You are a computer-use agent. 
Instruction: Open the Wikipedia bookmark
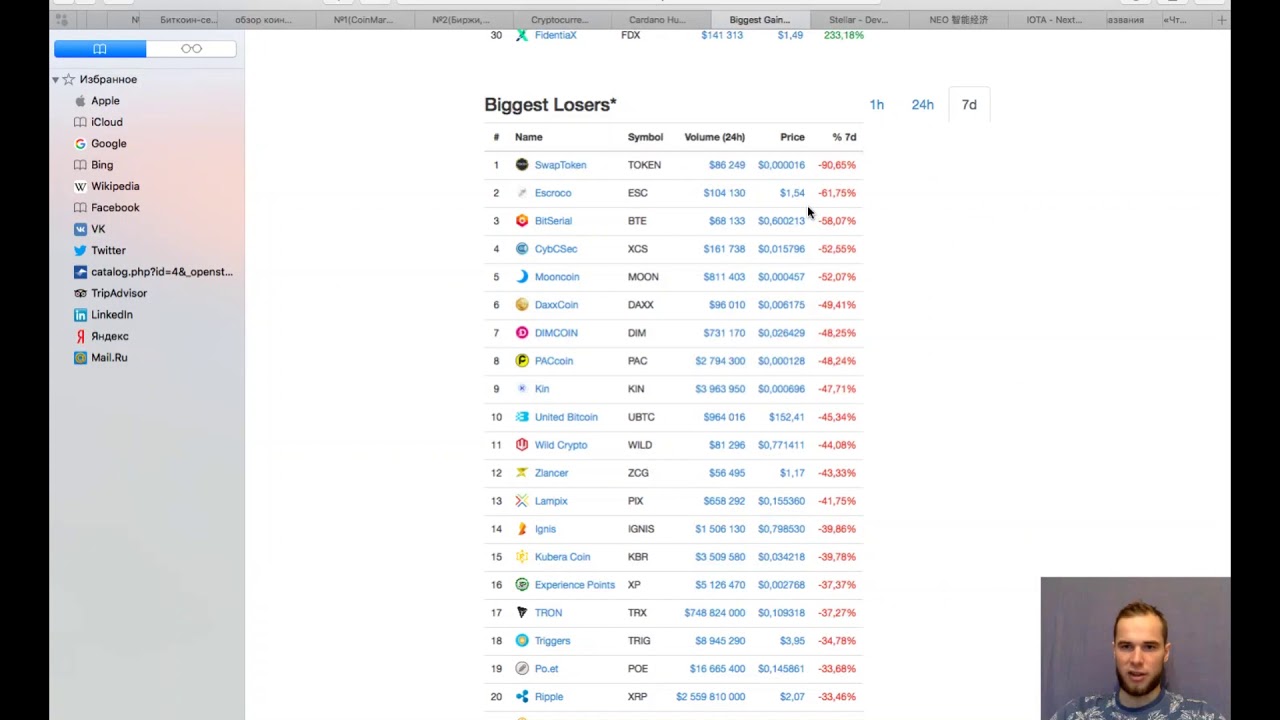[115, 186]
